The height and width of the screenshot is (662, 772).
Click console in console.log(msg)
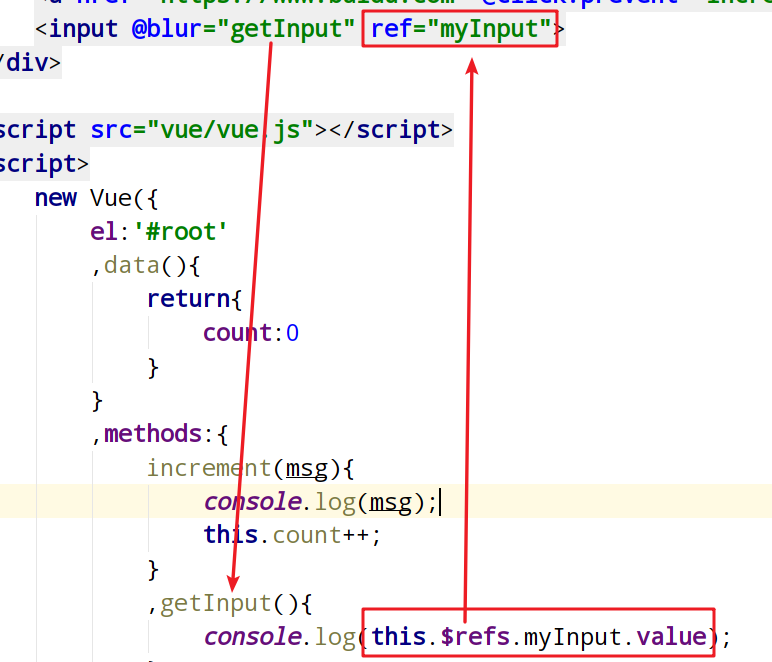tap(253, 502)
